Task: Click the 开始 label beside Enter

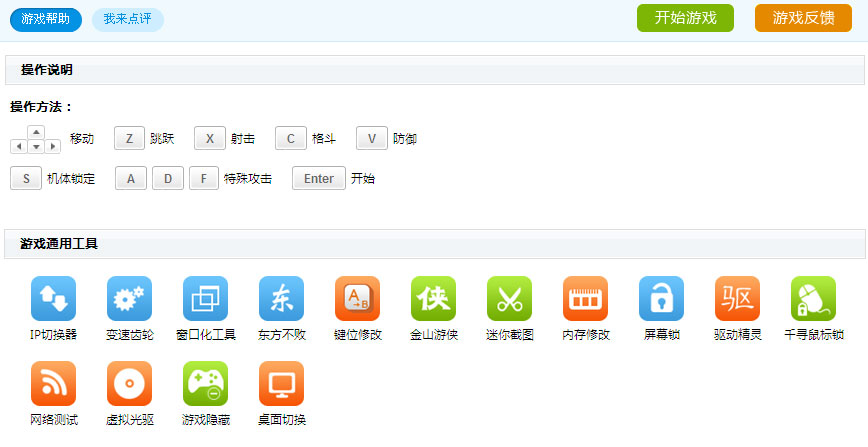Action: tap(363, 178)
